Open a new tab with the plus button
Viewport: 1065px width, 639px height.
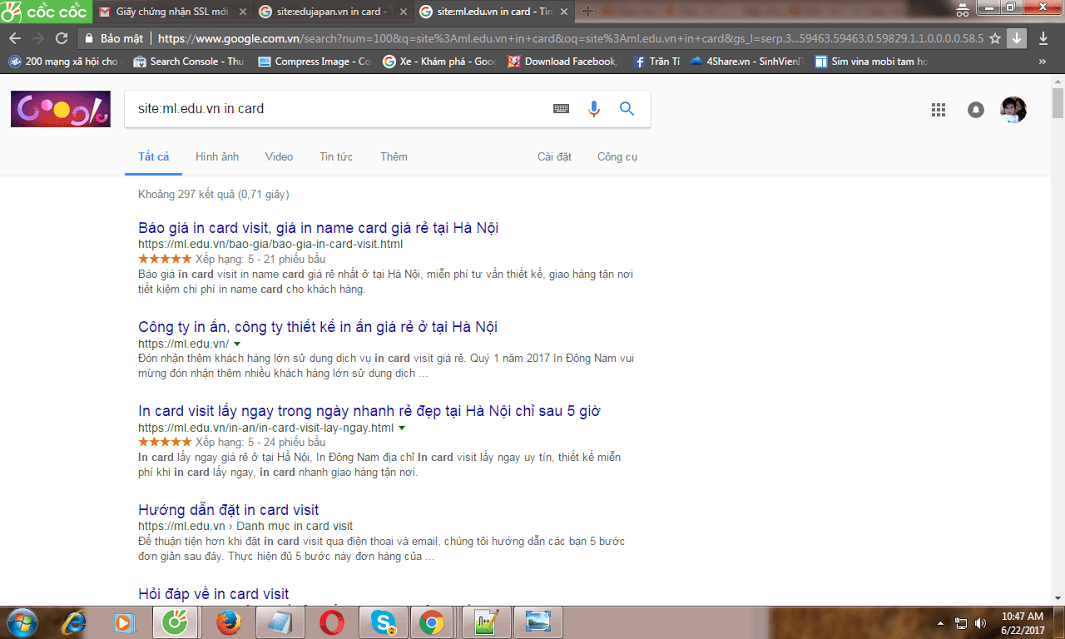tap(588, 12)
